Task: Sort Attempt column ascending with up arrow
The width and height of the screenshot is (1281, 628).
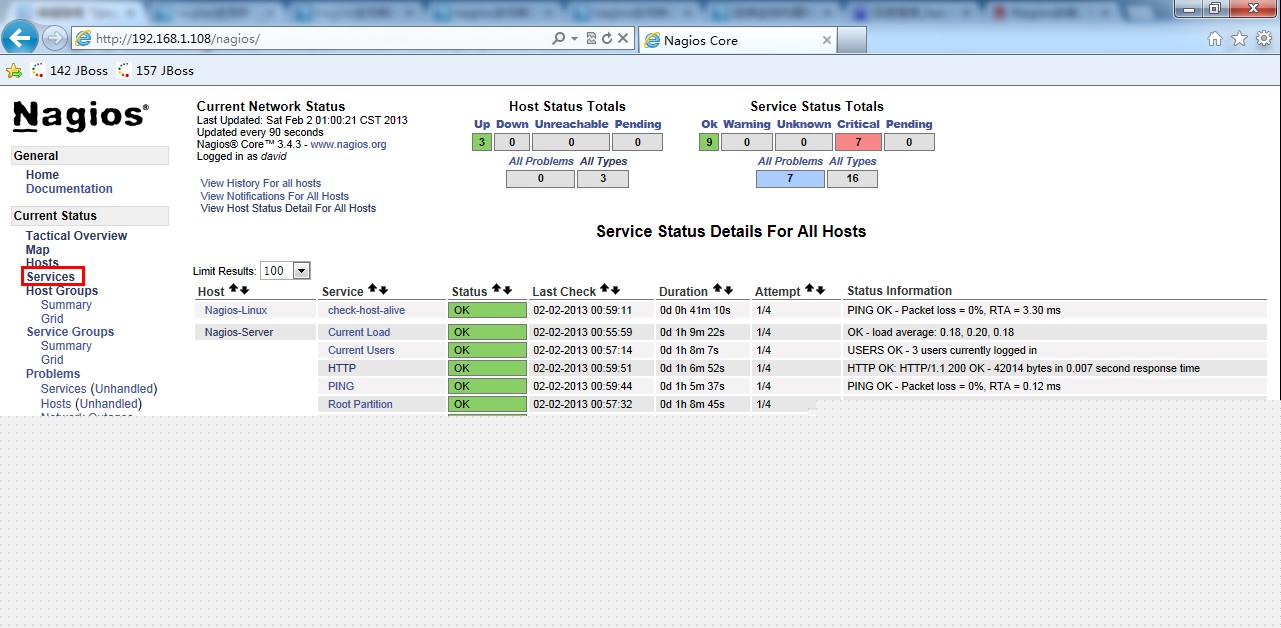Action: coord(809,290)
